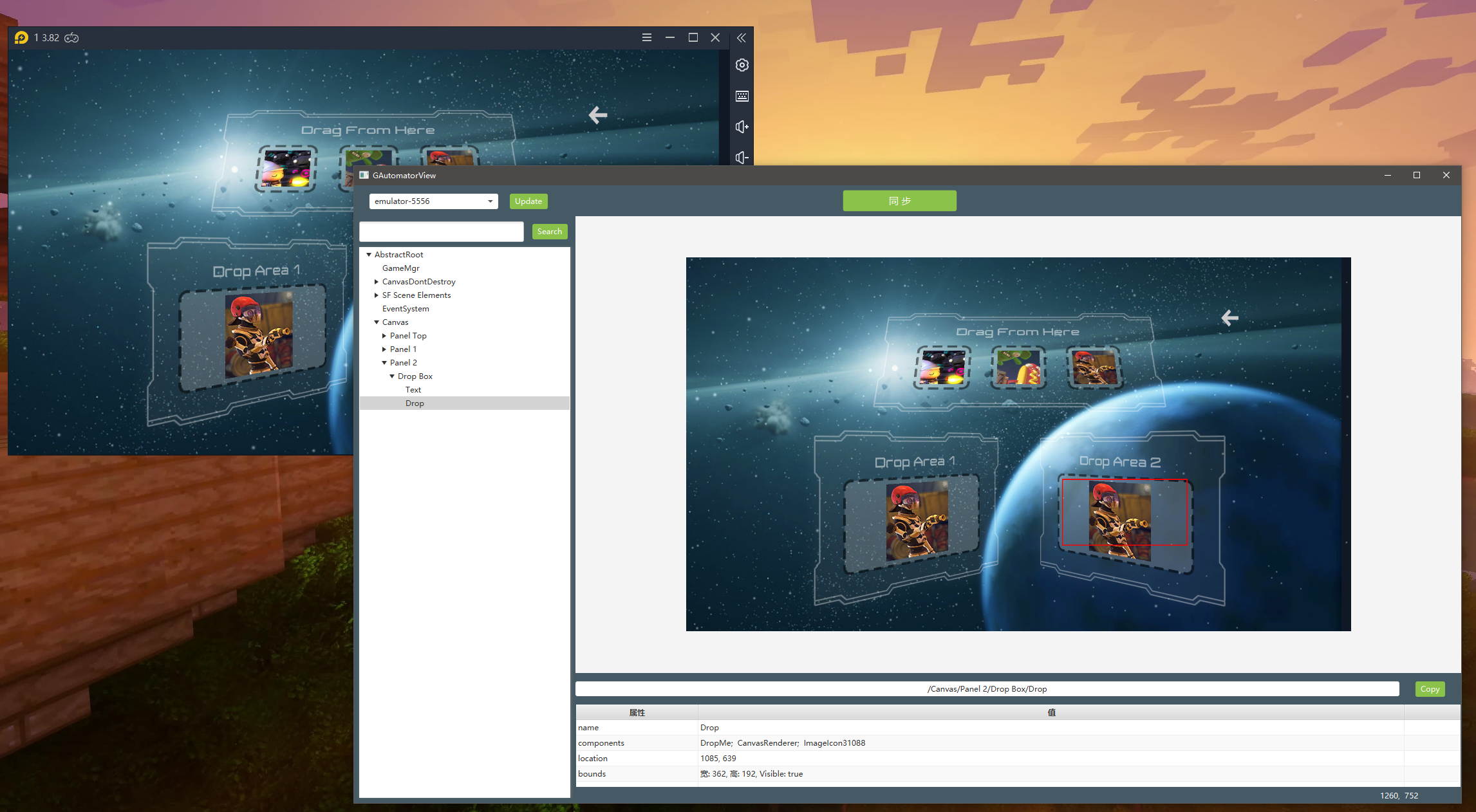
Task: Collapse the emulator sidebar with double chevron
Action: pos(742,38)
